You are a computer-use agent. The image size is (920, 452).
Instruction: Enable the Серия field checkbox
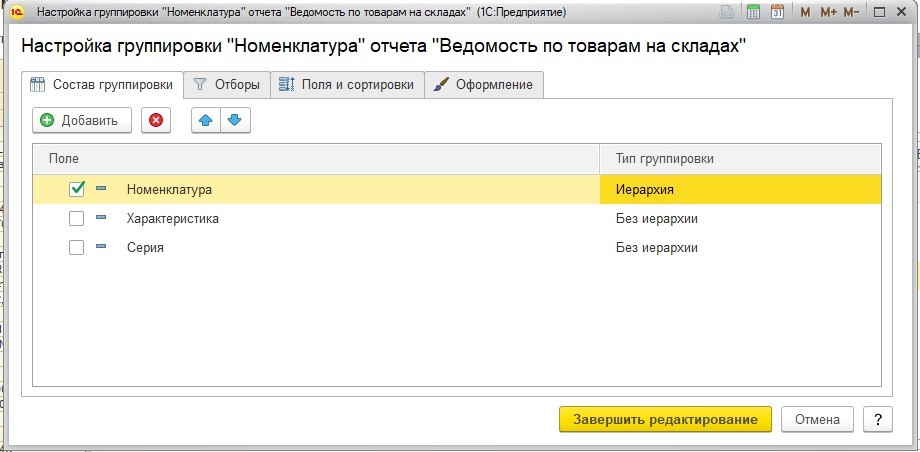pos(77,247)
